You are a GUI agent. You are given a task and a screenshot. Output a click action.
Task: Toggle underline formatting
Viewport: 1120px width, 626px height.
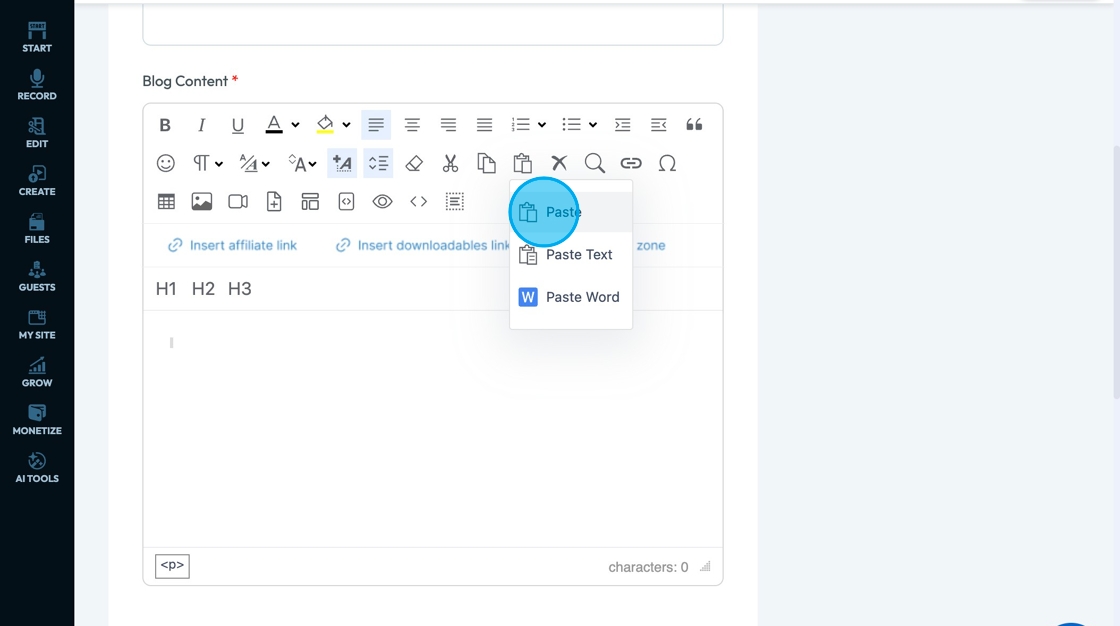pyautogui.click(x=238, y=125)
